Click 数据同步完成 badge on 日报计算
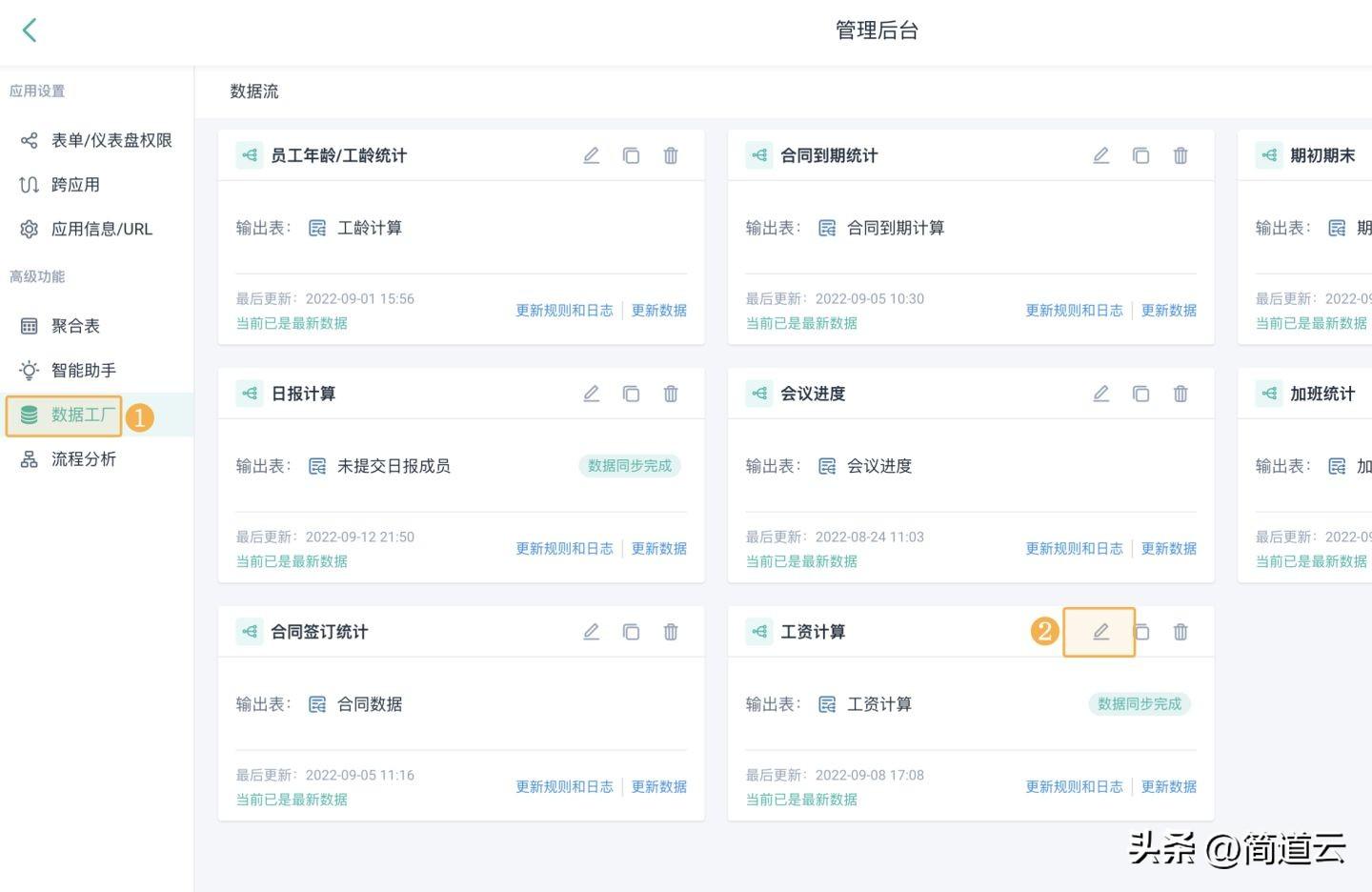Screen dimensions: 1372x892 coord(630,466)
